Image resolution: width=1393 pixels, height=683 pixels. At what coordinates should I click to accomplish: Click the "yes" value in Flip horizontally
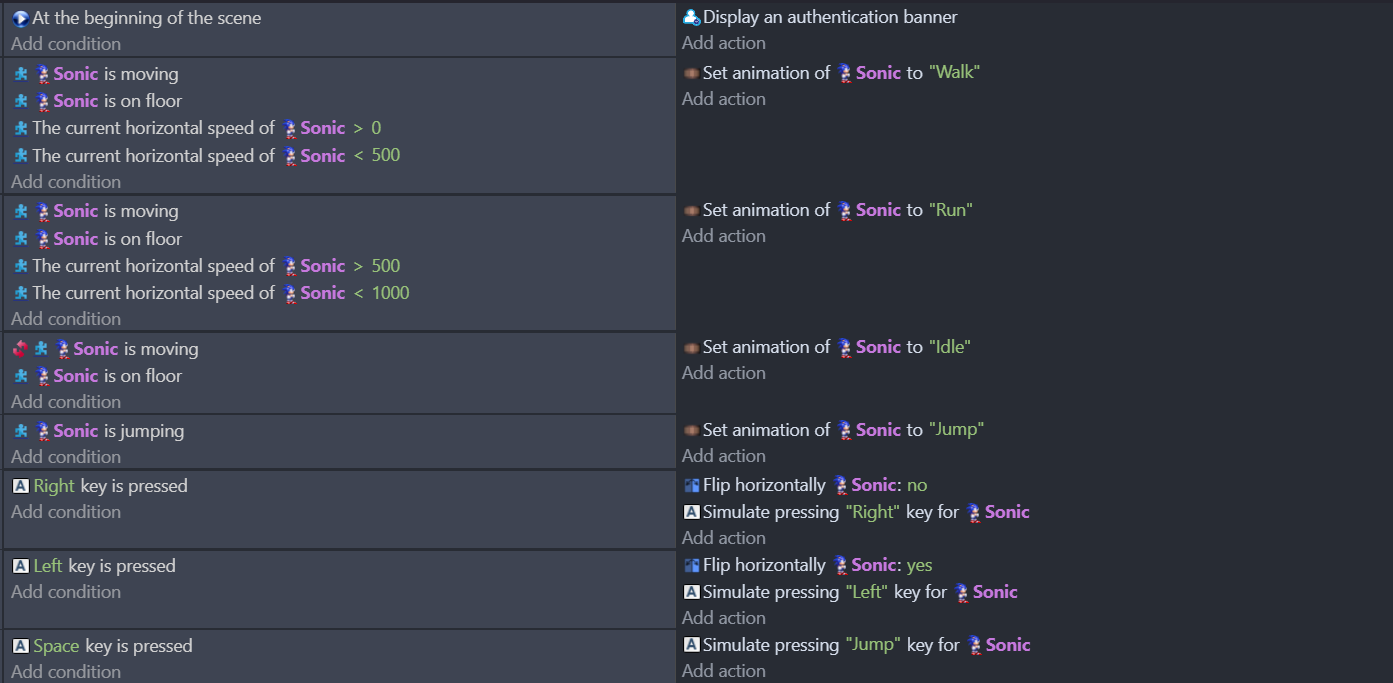[x=919, y=565]
